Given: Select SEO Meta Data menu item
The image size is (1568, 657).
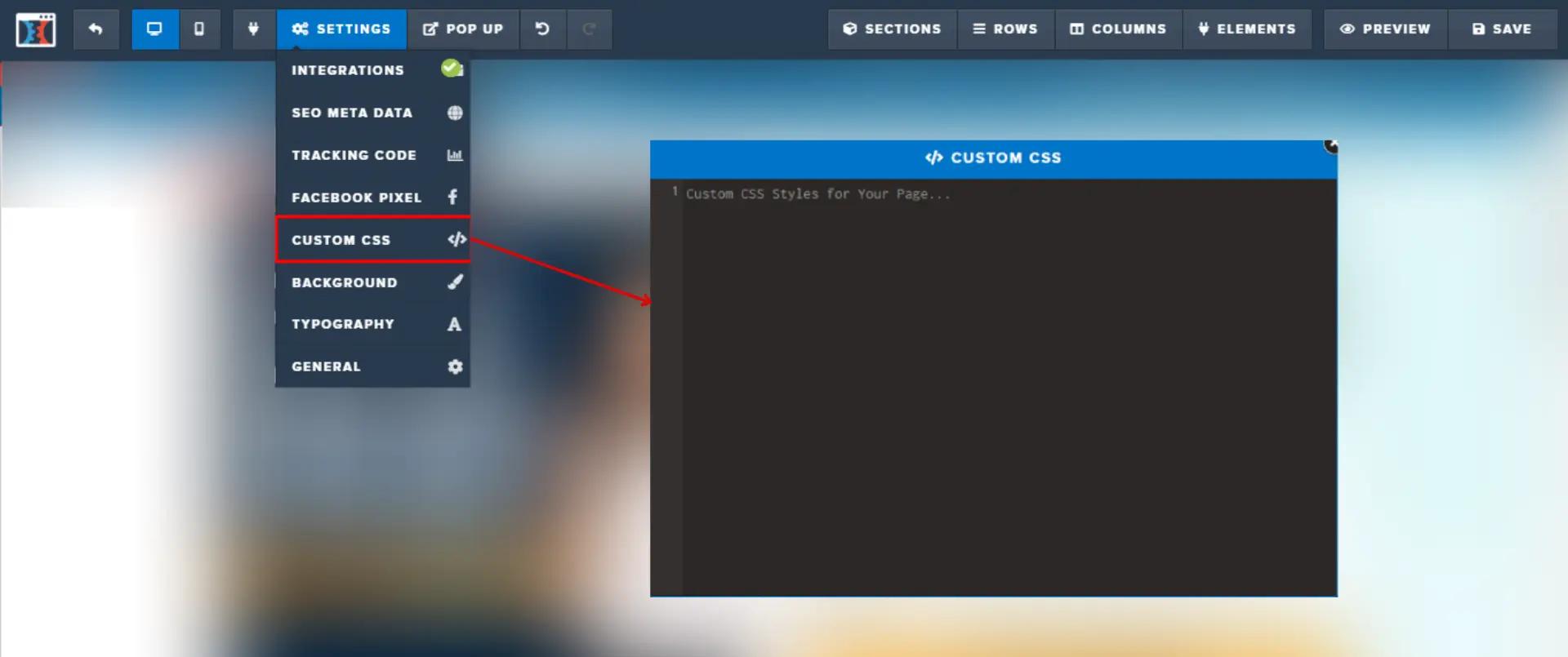Looking at the screenshot, I should tap(372, 113).
